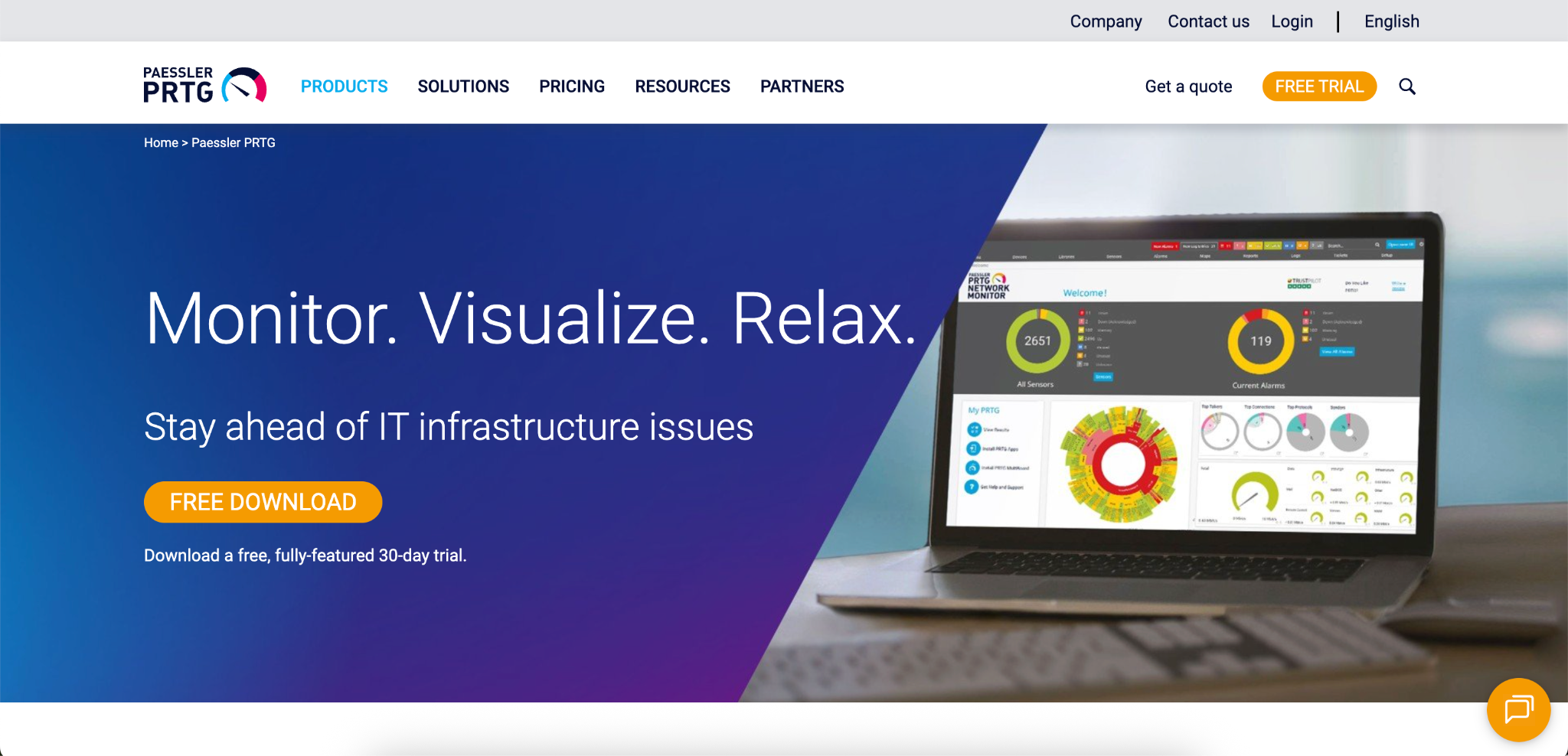Click Home in the breadcrumb
1568x756 pixels.
(x=161, y=143)
